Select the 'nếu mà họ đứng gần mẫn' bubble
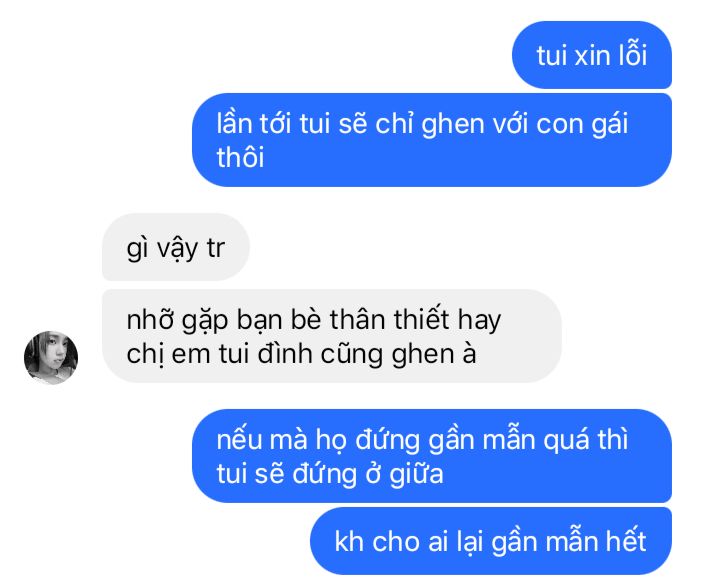This screenshot has height=586, width=719. click(431, 456)
